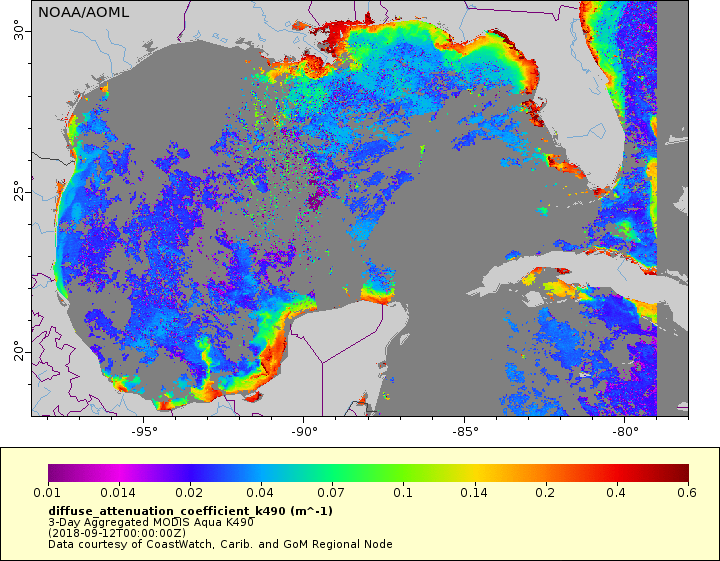Click the Data courtesy of CoastWatch line

[220, 544]
